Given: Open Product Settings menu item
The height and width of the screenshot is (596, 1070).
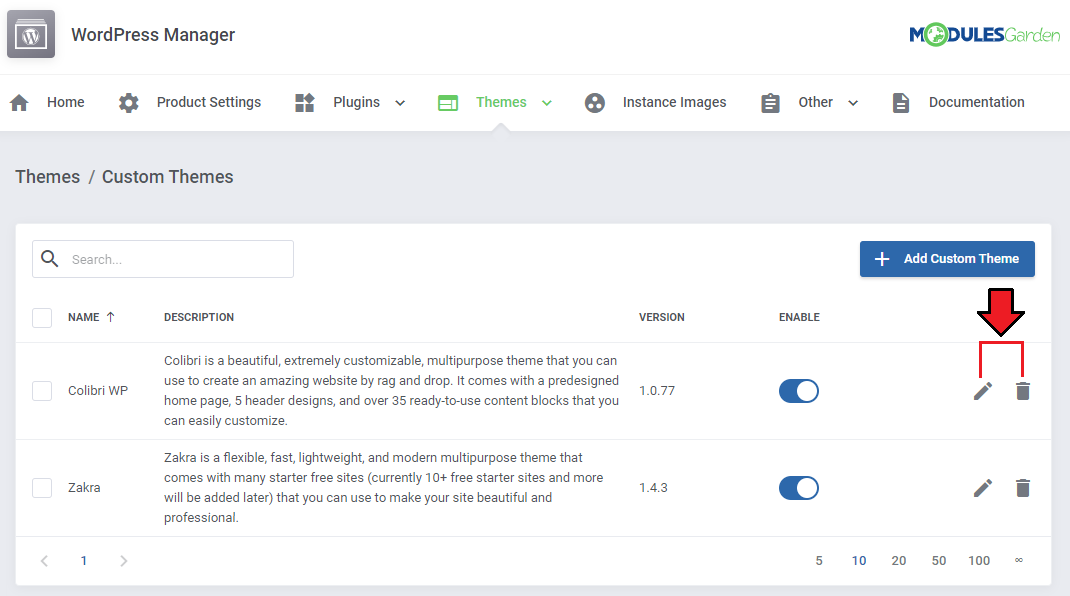Looking at the screenshot, I should point(209,102).
